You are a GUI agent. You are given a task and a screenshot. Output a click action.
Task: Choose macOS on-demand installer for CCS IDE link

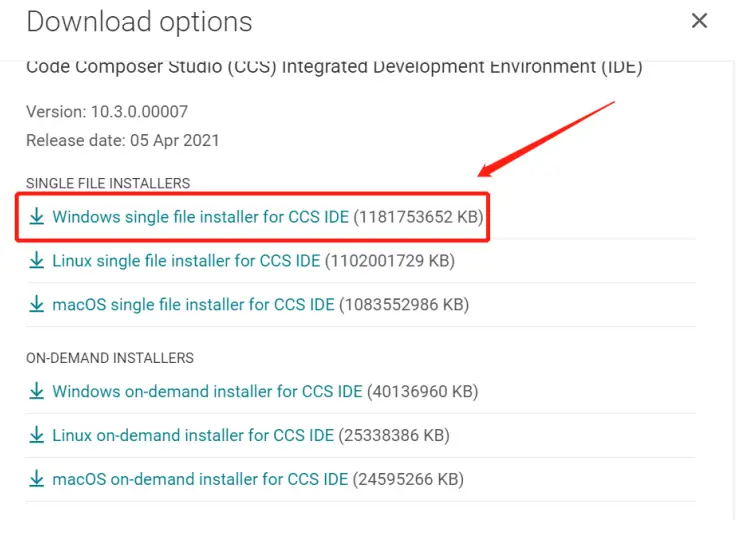200,479
